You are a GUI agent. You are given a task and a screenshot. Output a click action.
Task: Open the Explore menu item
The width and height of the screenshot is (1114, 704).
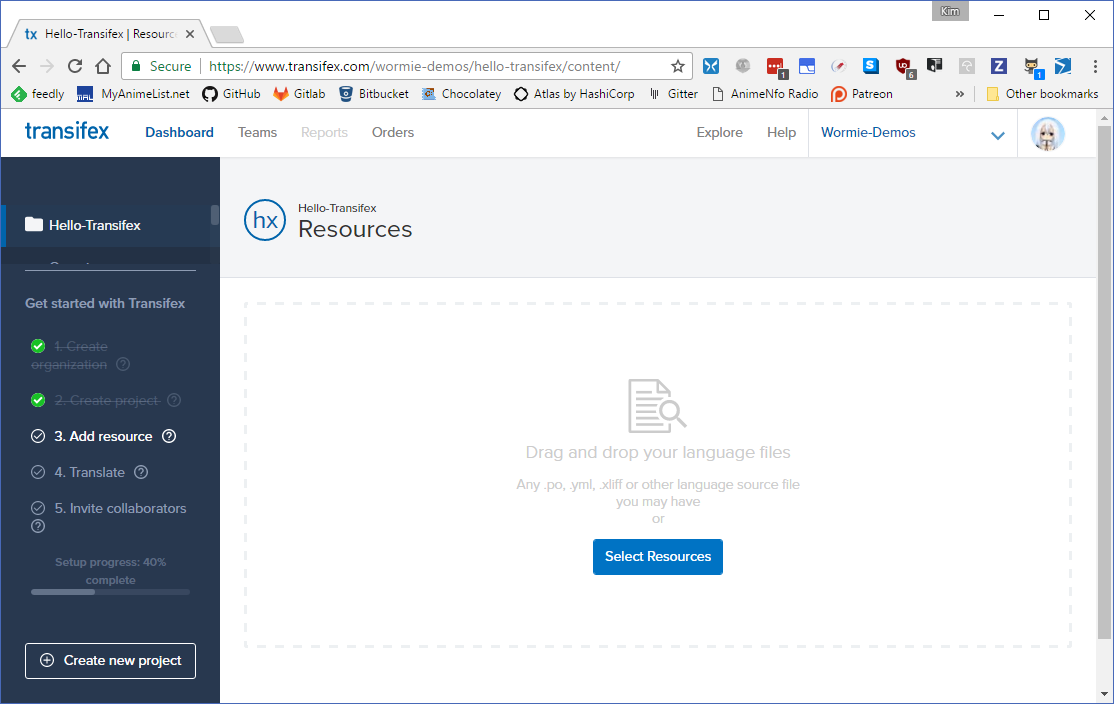pos(719,132)
